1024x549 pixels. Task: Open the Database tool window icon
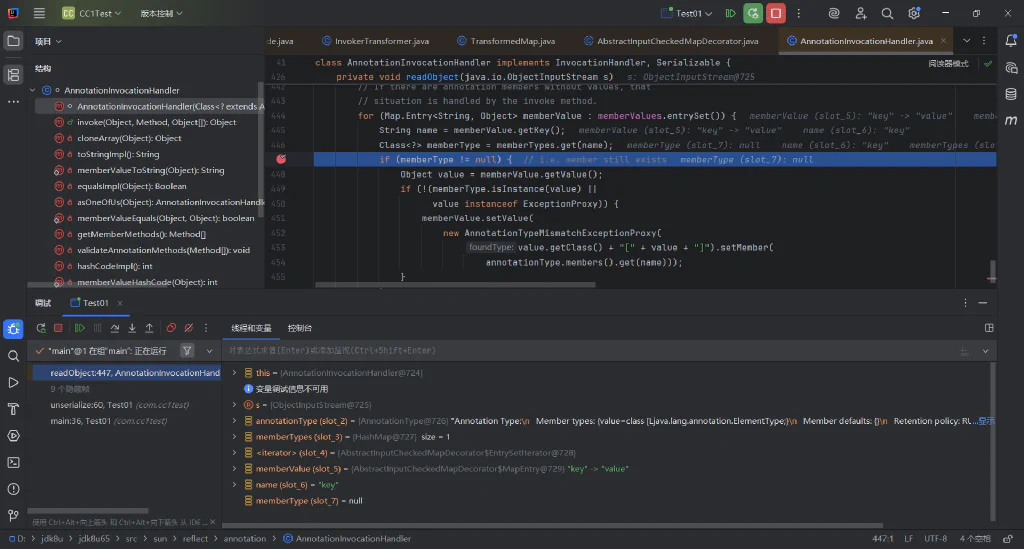[x=1010, y=94]
